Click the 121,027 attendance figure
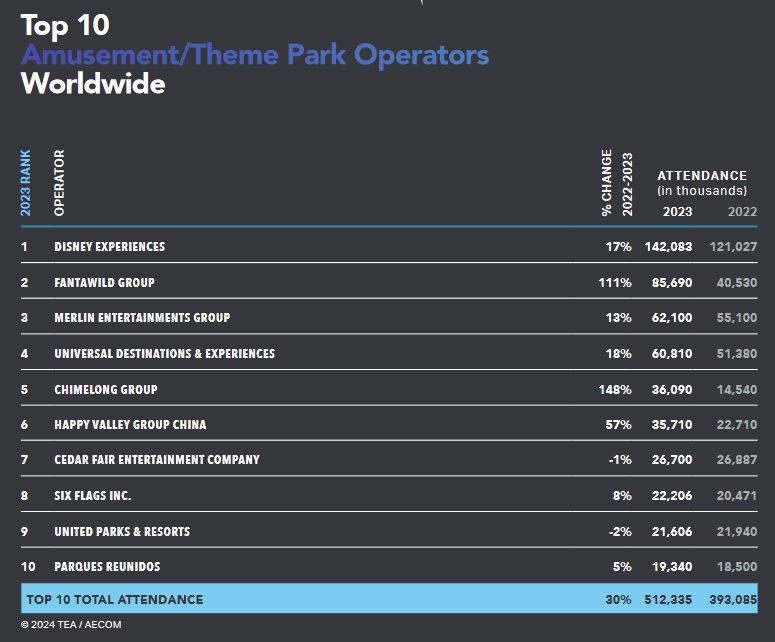This screenshot has width=775, height=642. (733, 247)
